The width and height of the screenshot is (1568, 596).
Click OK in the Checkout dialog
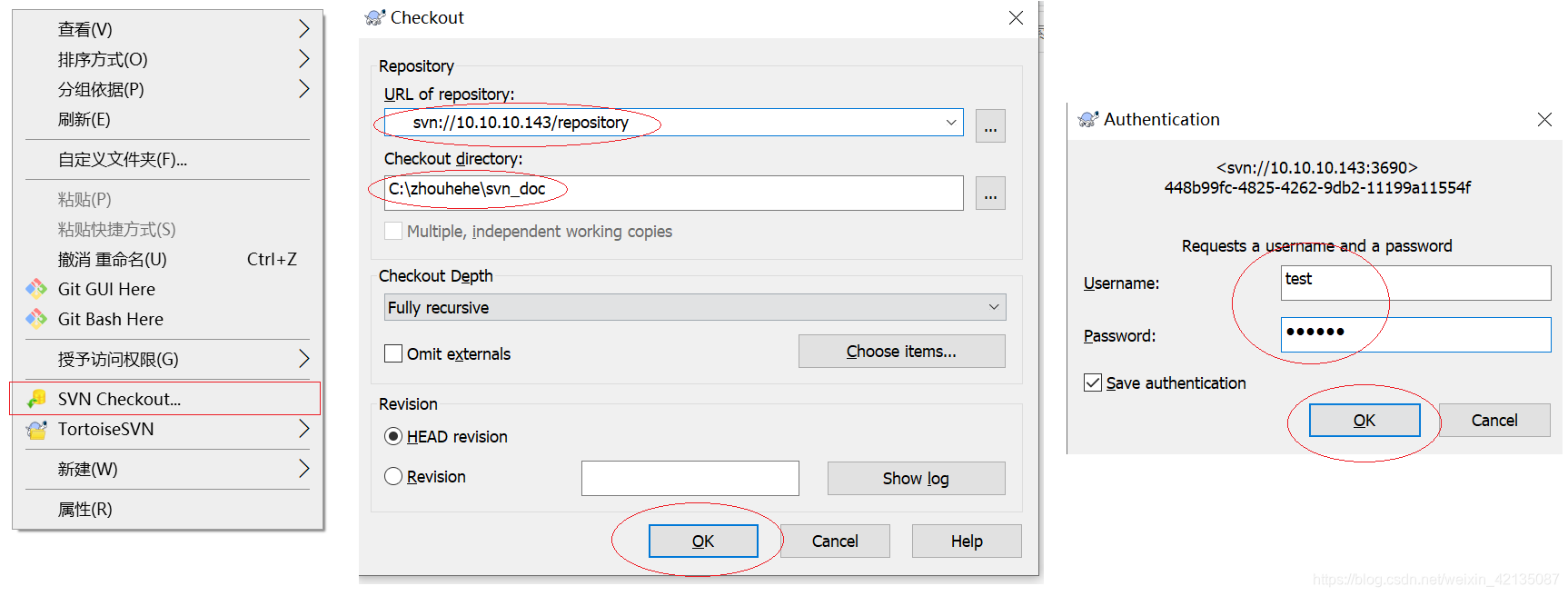click(703, 541)
